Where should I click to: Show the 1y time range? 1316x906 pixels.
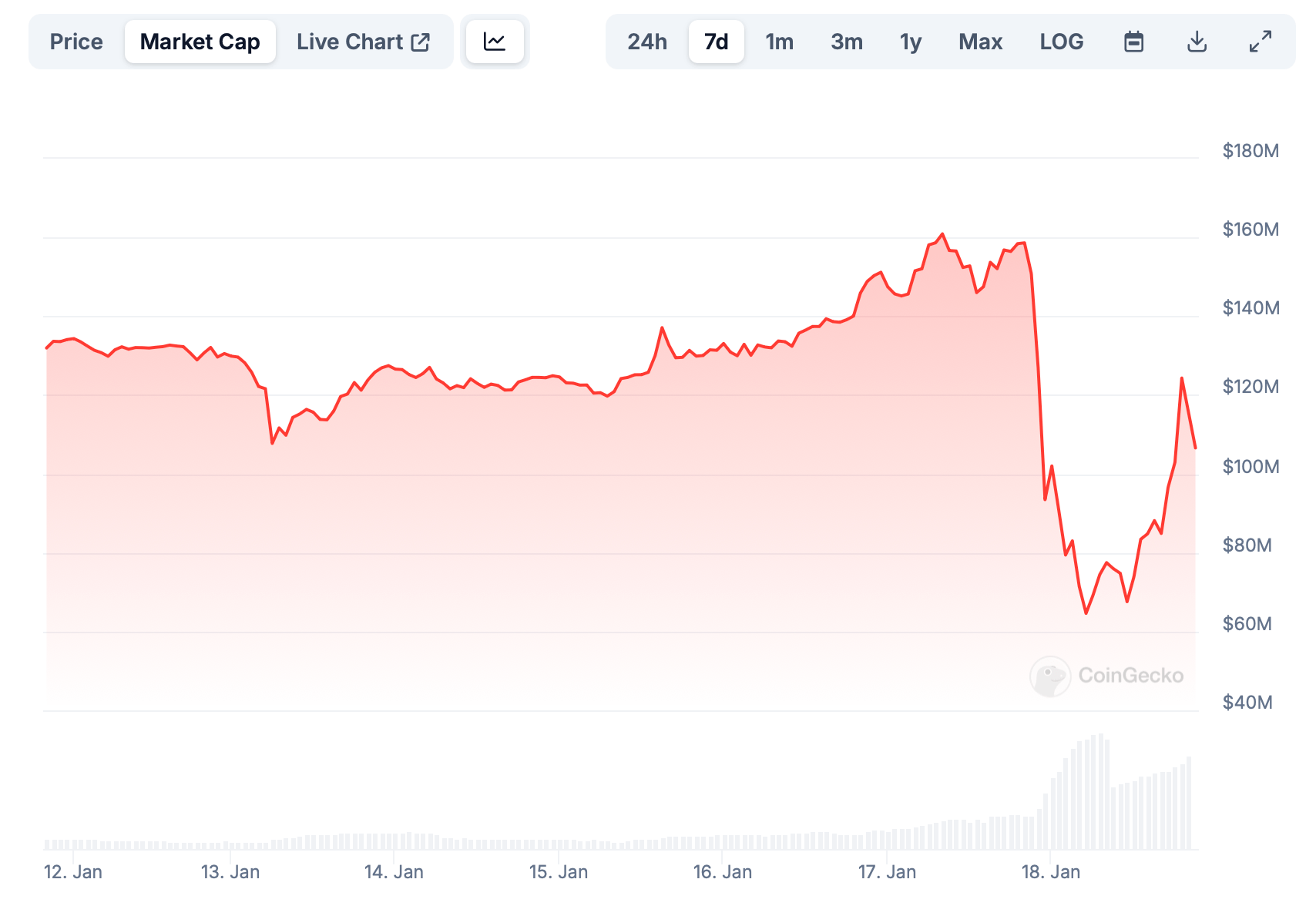click(911, 42)
